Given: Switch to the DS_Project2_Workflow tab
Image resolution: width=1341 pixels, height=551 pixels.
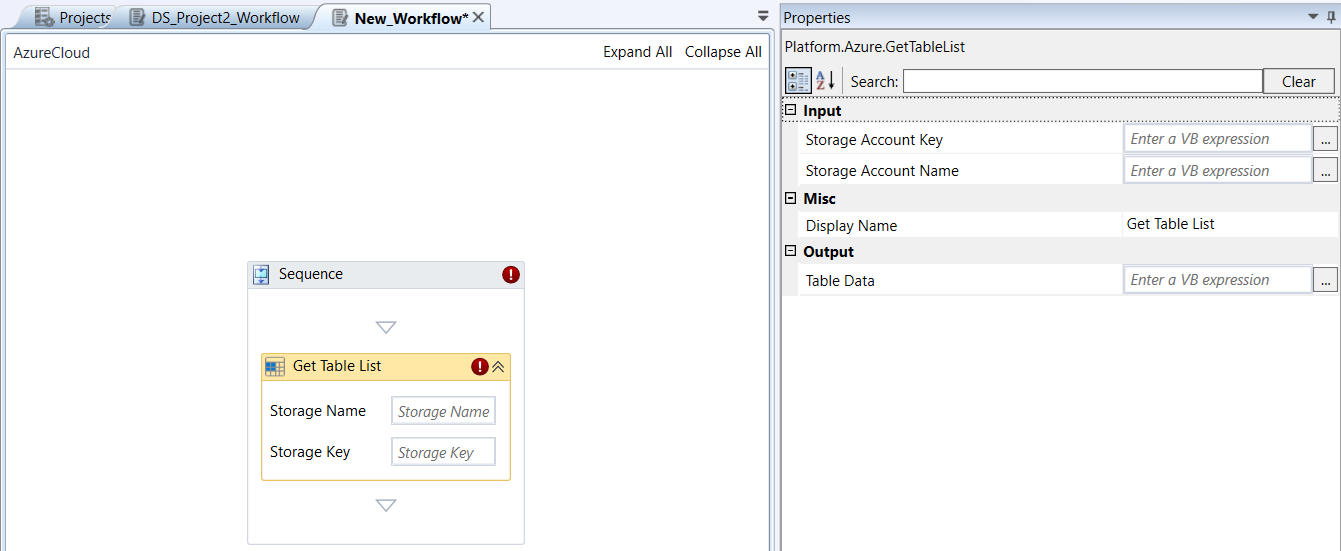Looking at the screenshot, I should point(215,17).
